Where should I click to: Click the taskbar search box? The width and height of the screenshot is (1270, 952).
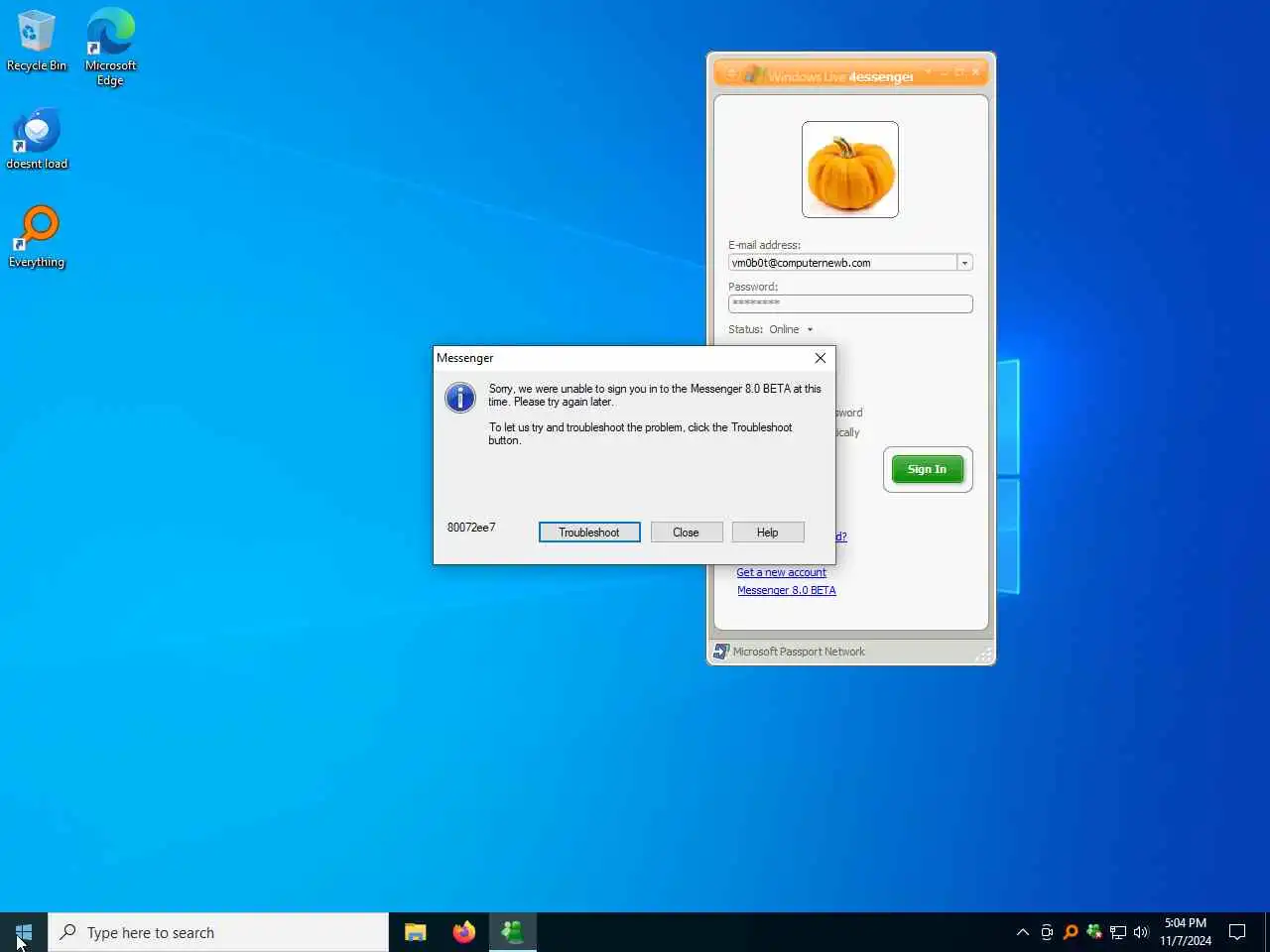tap(218, 932)
